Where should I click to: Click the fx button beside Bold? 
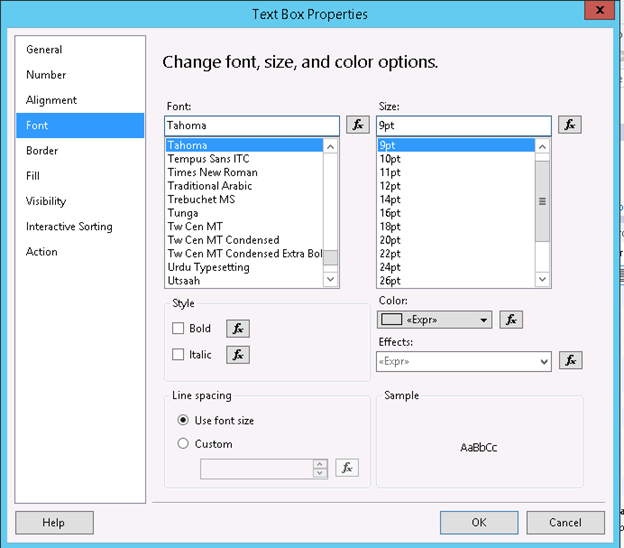pos(237,328)
